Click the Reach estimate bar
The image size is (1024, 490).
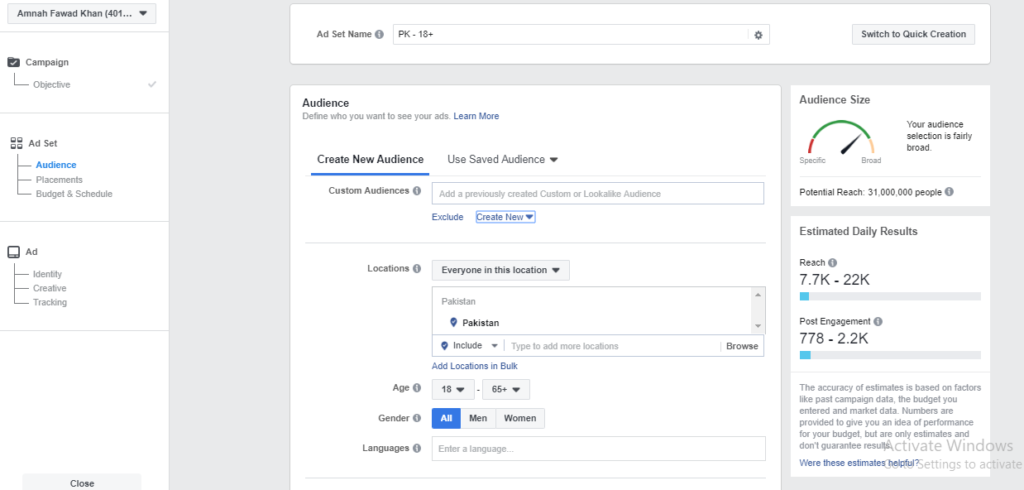[x=890, y=296]
